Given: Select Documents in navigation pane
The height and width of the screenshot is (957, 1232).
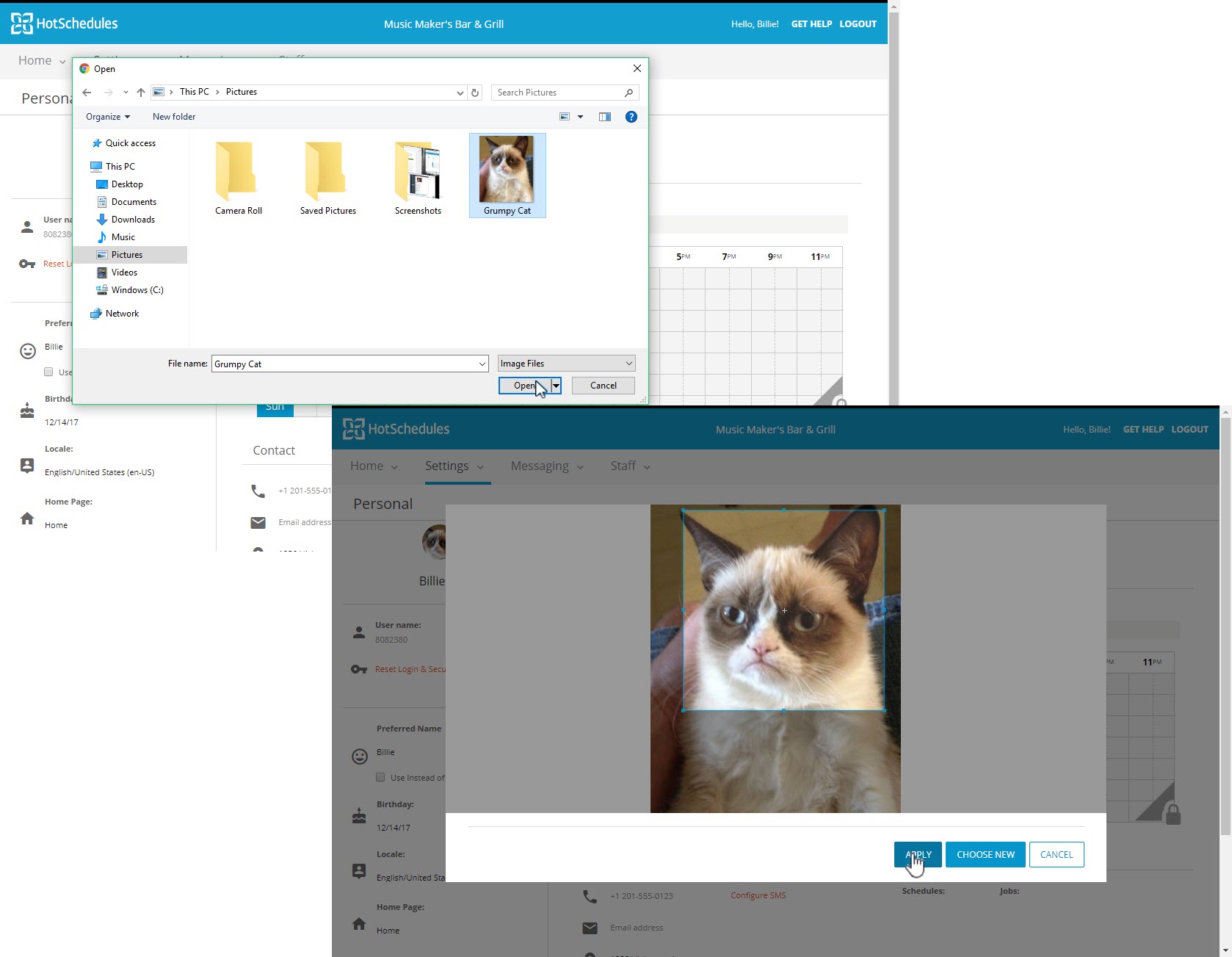Looking at the screenshot, I should [x=134, y=202].
